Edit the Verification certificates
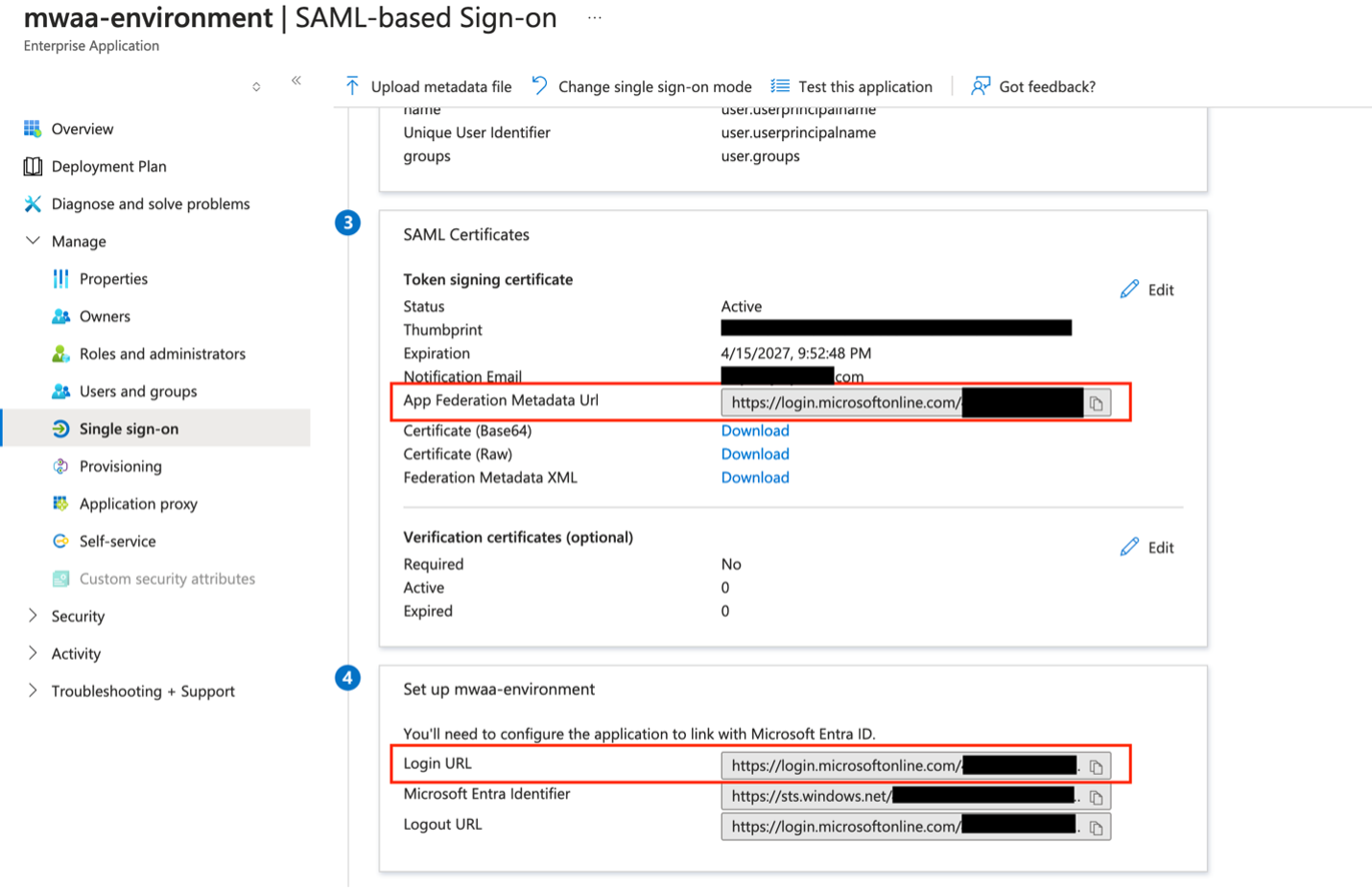The image size is (1372, 890). pyautogui.click(x=1147, y=547)
